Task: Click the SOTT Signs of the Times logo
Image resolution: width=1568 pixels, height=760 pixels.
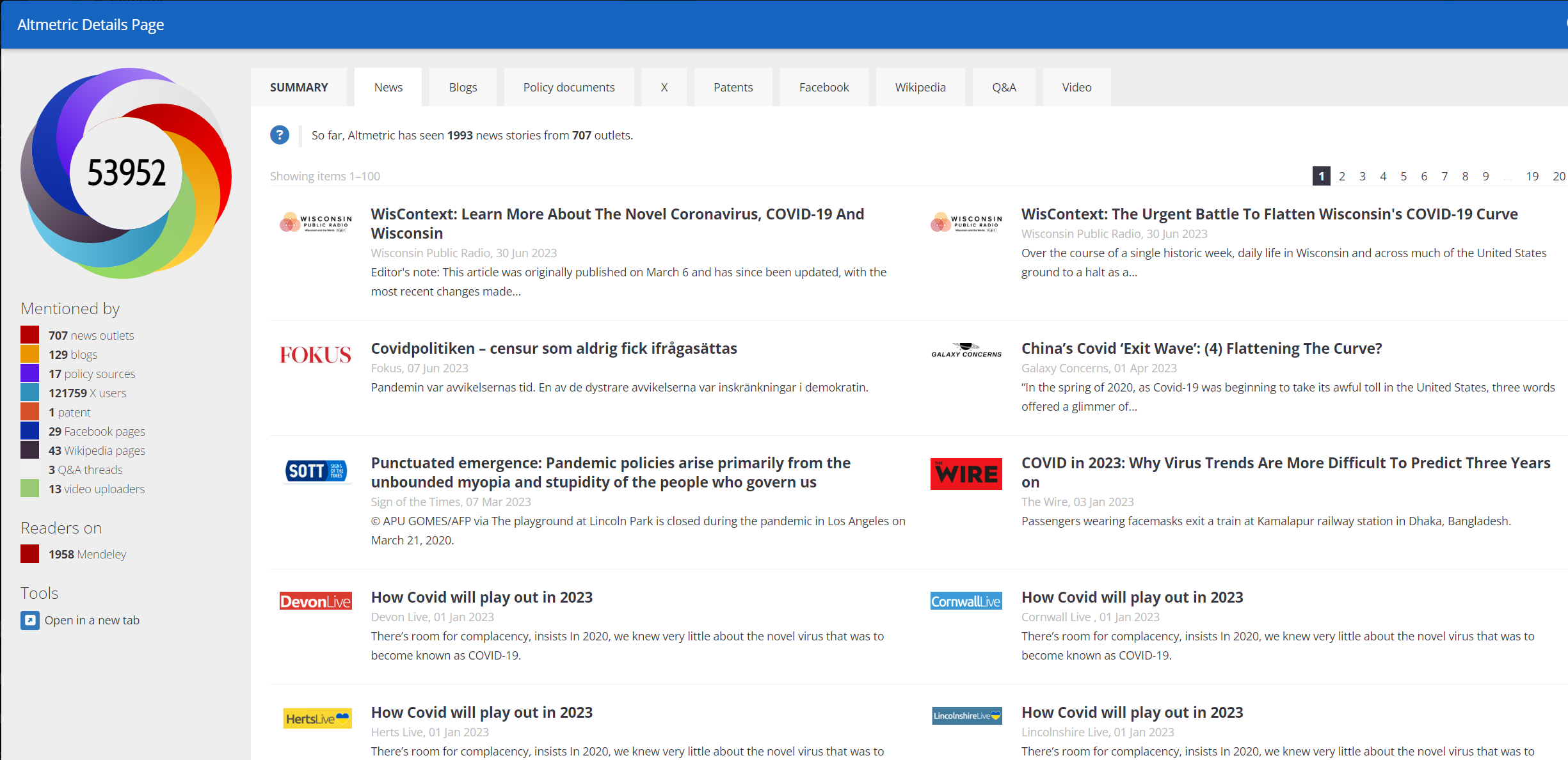Action: click(316, 471)
